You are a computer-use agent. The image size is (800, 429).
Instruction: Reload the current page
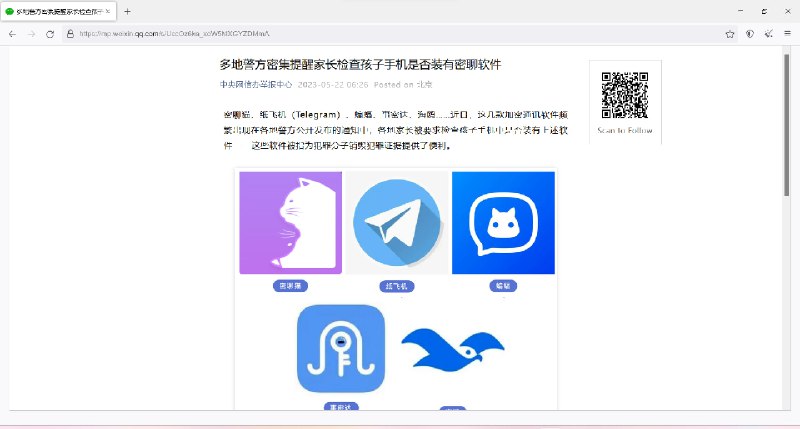click(x=50, y=34)
